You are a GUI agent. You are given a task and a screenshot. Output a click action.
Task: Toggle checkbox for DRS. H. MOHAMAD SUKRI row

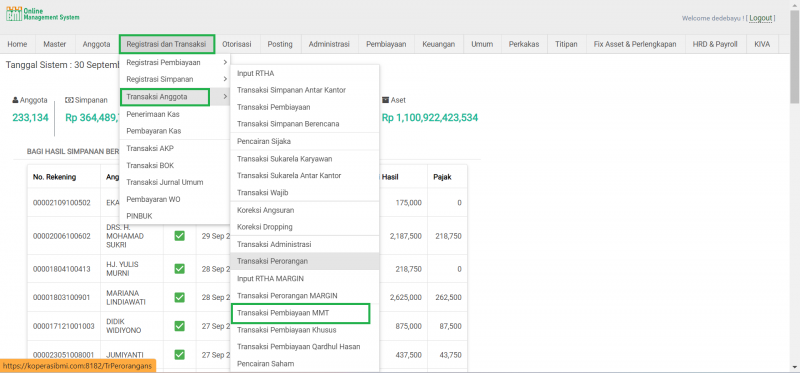[x=180, y=236]
